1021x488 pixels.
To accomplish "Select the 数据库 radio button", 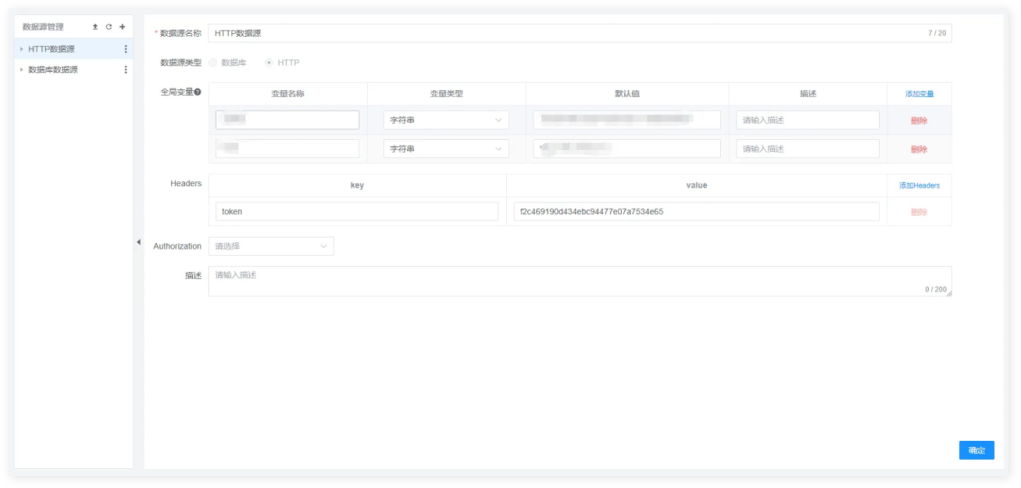I will click(213, 63).
